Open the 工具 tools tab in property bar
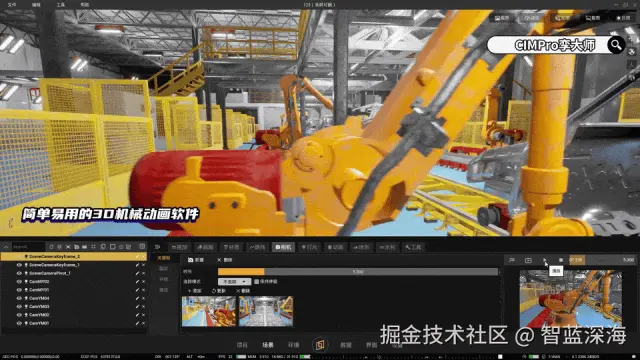640x360 pixels. point(413,247)
